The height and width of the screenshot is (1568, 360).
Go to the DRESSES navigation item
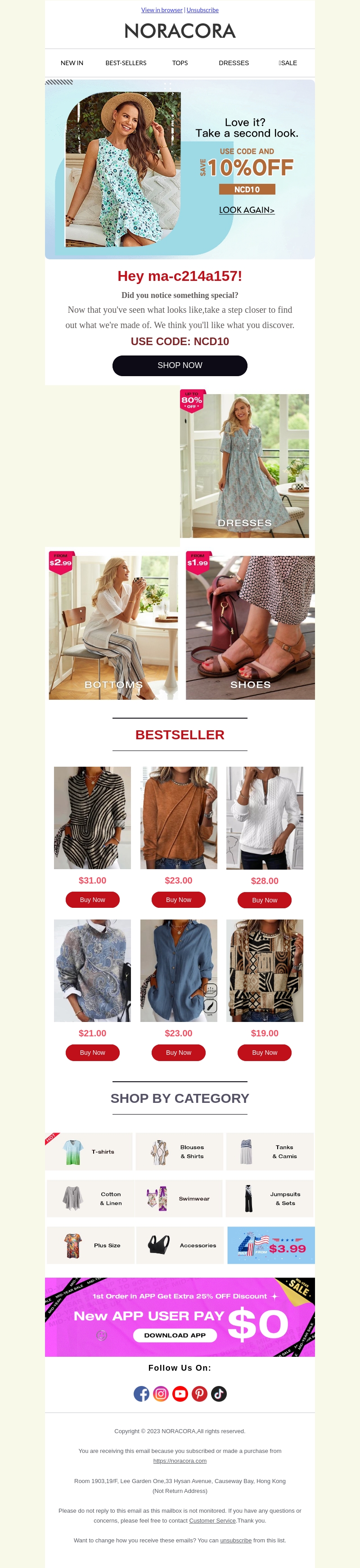coord(234,63)
